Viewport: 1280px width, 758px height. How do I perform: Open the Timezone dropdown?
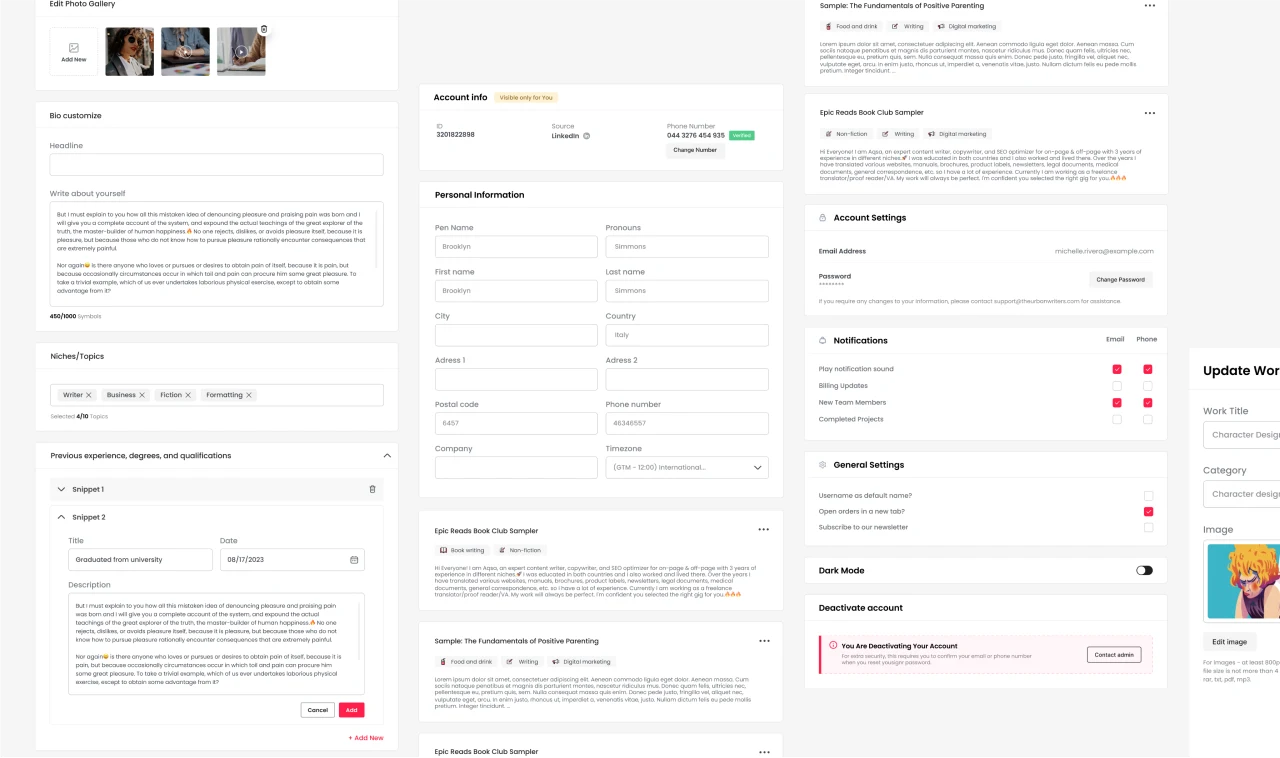tap(687, 467)
